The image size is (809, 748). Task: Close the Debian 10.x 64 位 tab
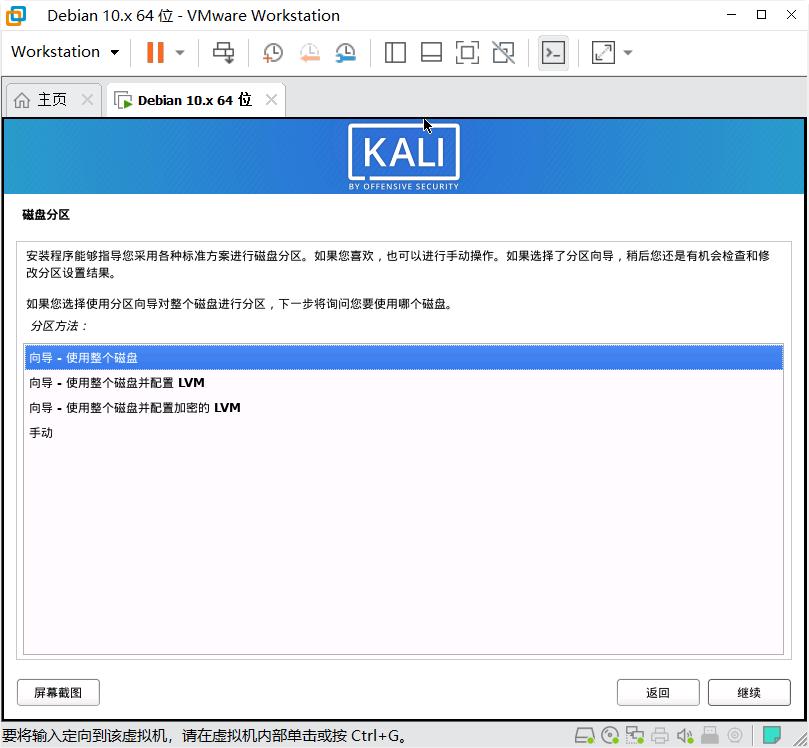pos(271,100)
